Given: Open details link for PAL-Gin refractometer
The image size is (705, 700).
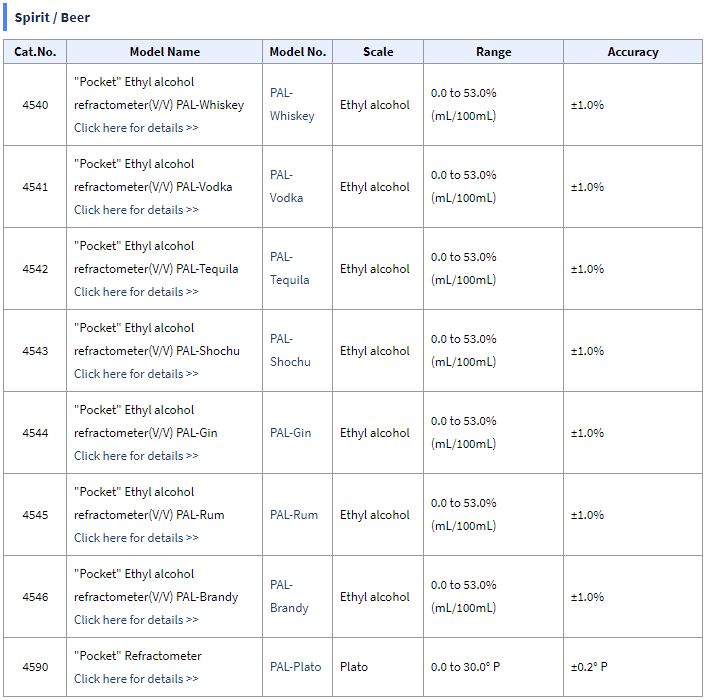Looking at the screenshot, I should point(136,456).
